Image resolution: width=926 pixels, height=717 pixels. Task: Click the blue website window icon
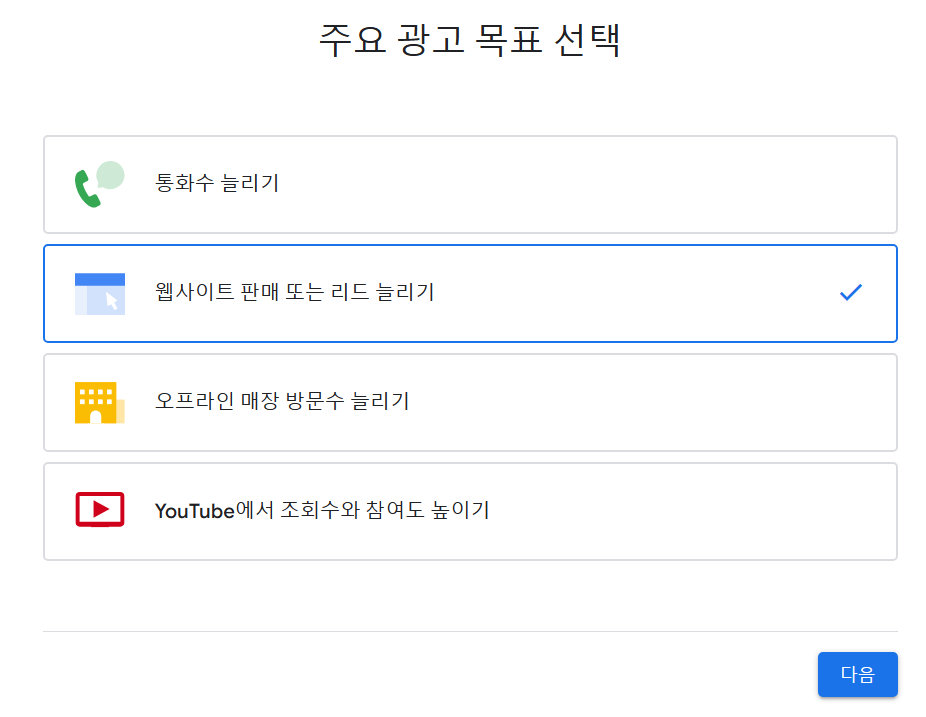pyautogui.click(x=100, y=294)
